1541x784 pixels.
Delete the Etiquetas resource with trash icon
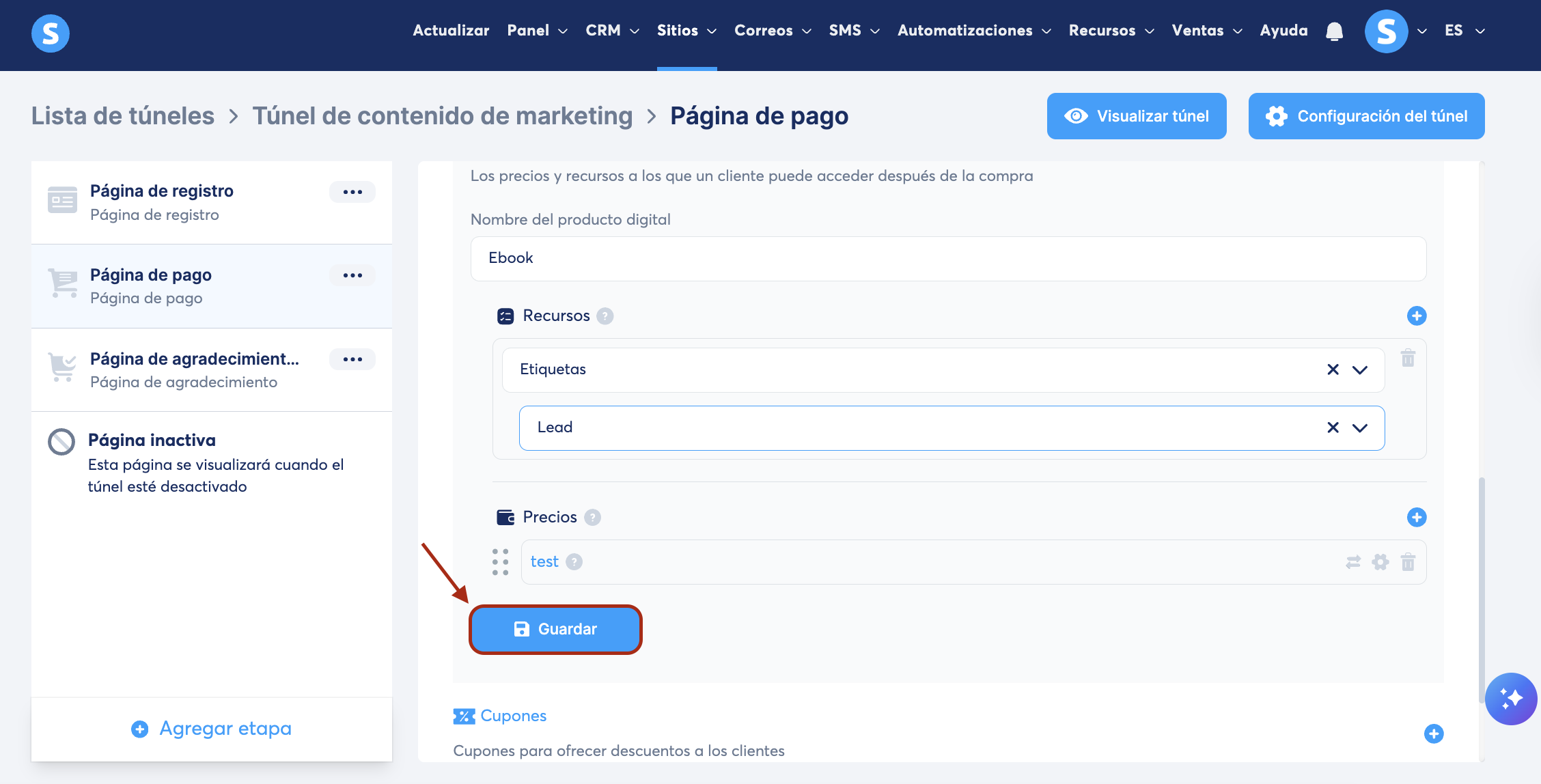tap(1408, 358)
